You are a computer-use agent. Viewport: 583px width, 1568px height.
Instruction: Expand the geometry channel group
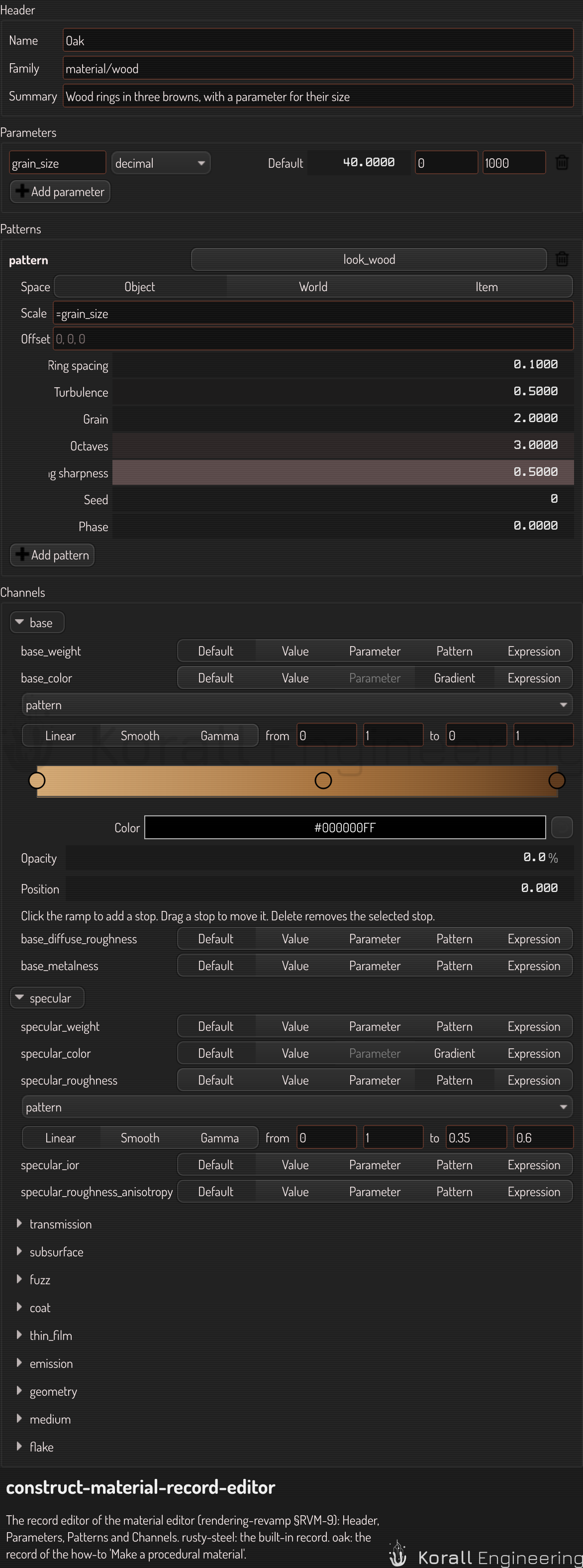tap(46, 1391)
